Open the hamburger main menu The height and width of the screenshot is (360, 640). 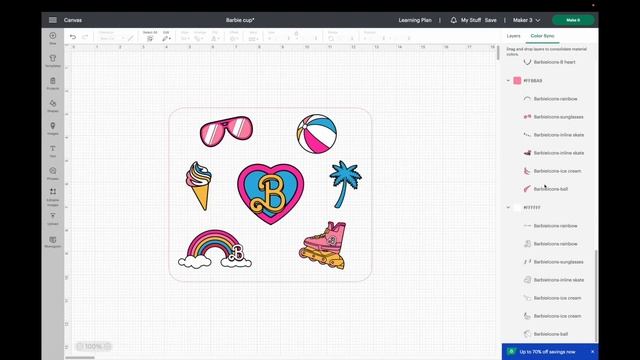click(53, 20)
